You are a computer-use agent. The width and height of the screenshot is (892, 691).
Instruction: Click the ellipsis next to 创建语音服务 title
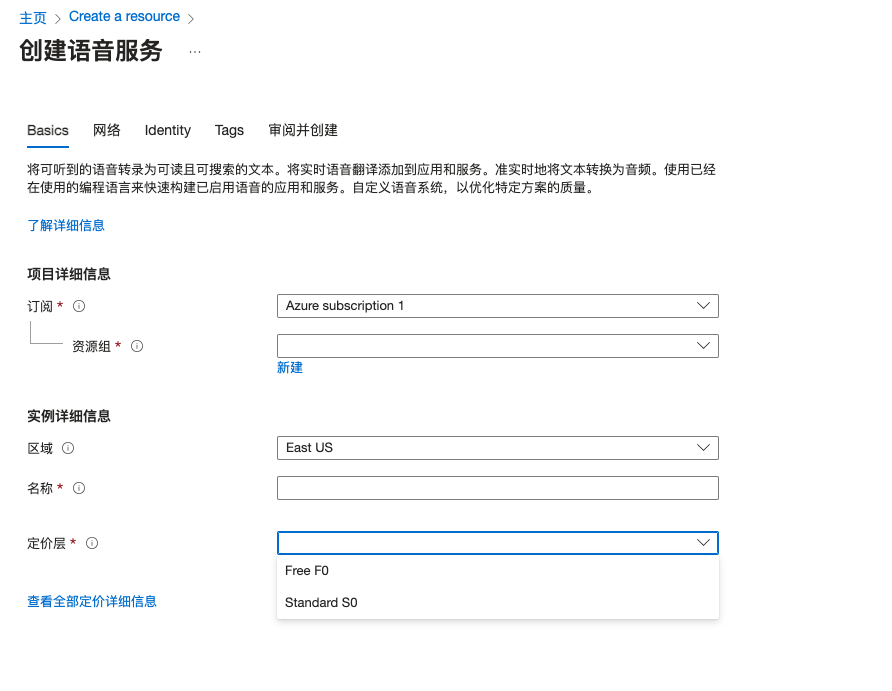coord(196,52)
